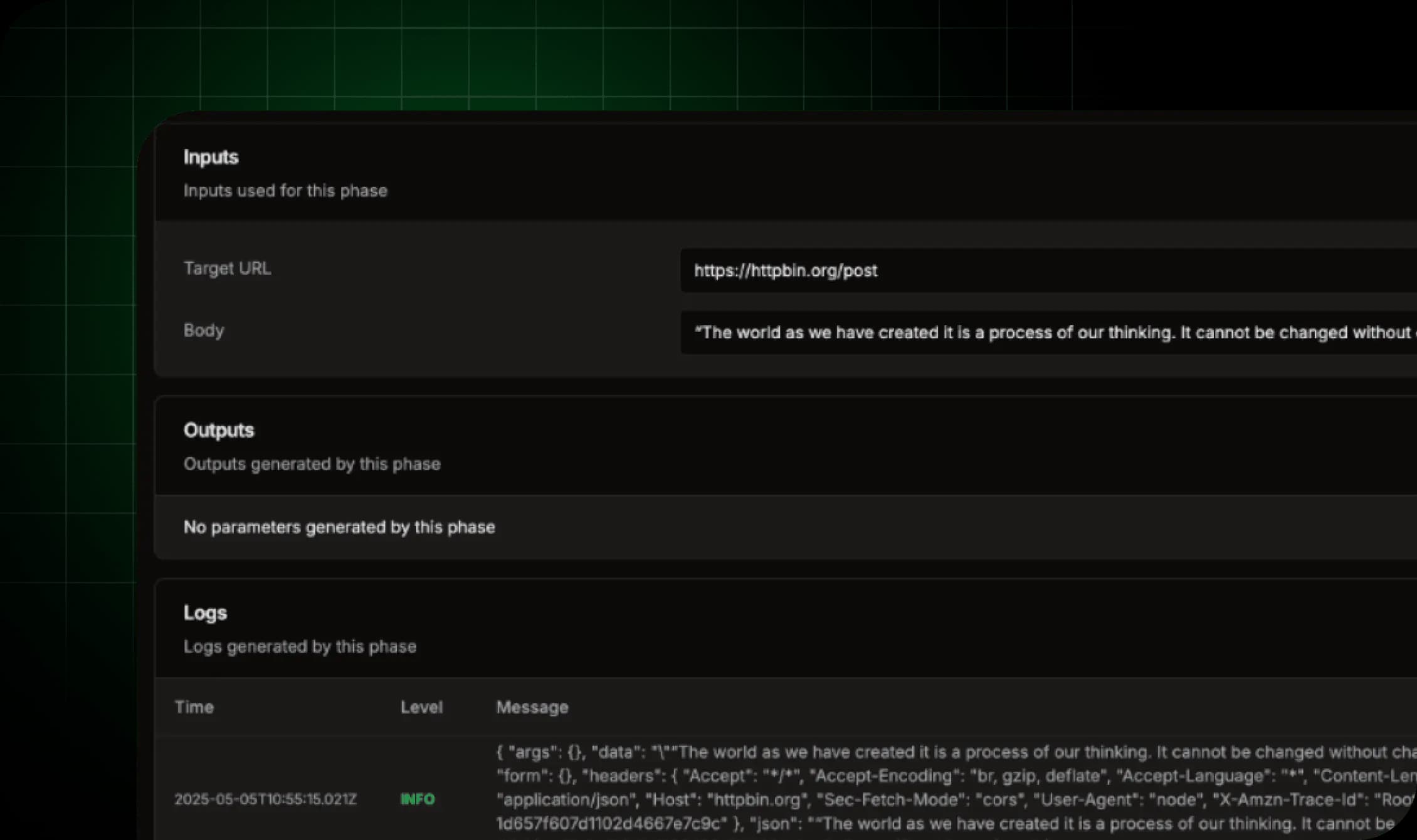The width and height of the screenshot is (1417, 840).
Task: Click 'Logs generated by this phase' subtitle
Action: point(300,646)
